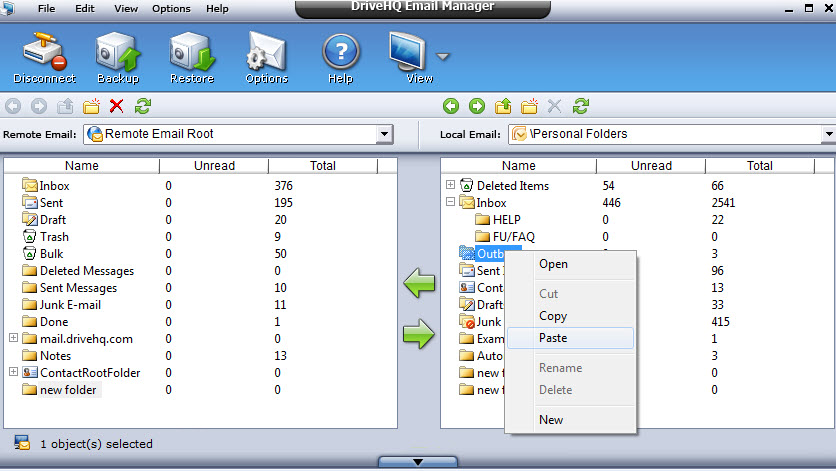836x471 pixels.
Task: Choose Open in the context menu
Action: [x=570, y=264]
